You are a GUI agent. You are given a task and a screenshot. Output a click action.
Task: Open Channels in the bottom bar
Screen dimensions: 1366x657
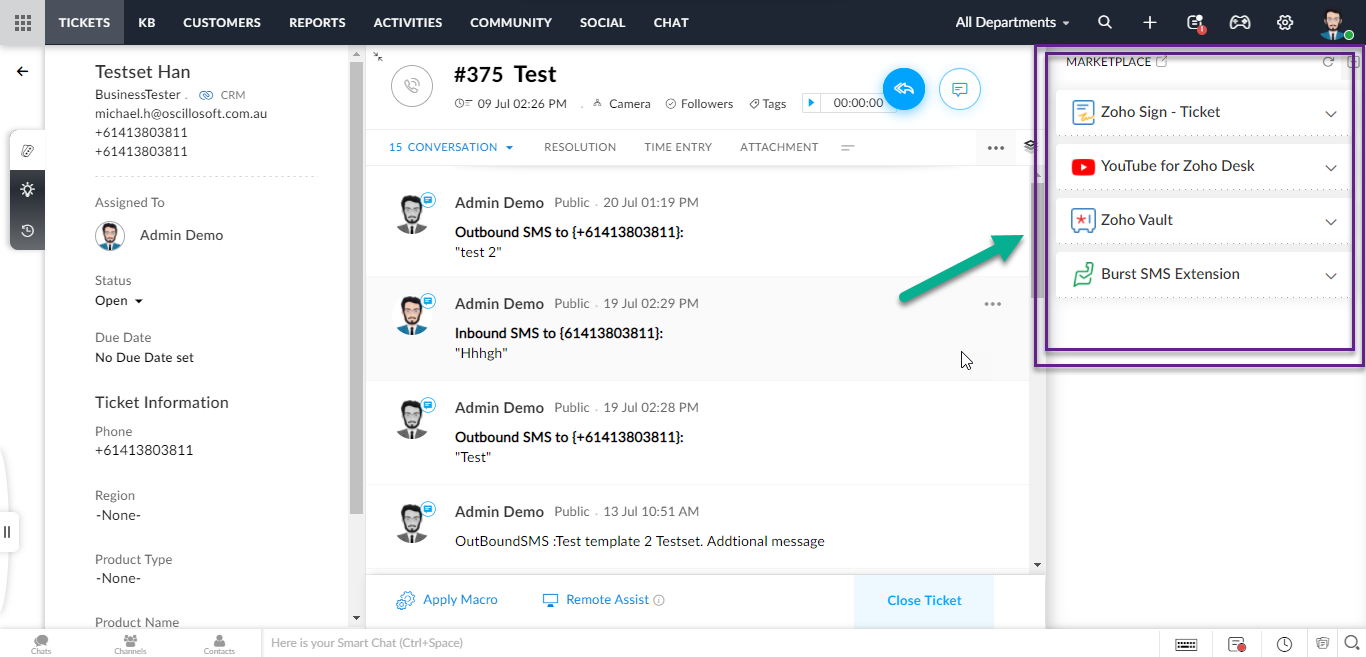[130, 644]
